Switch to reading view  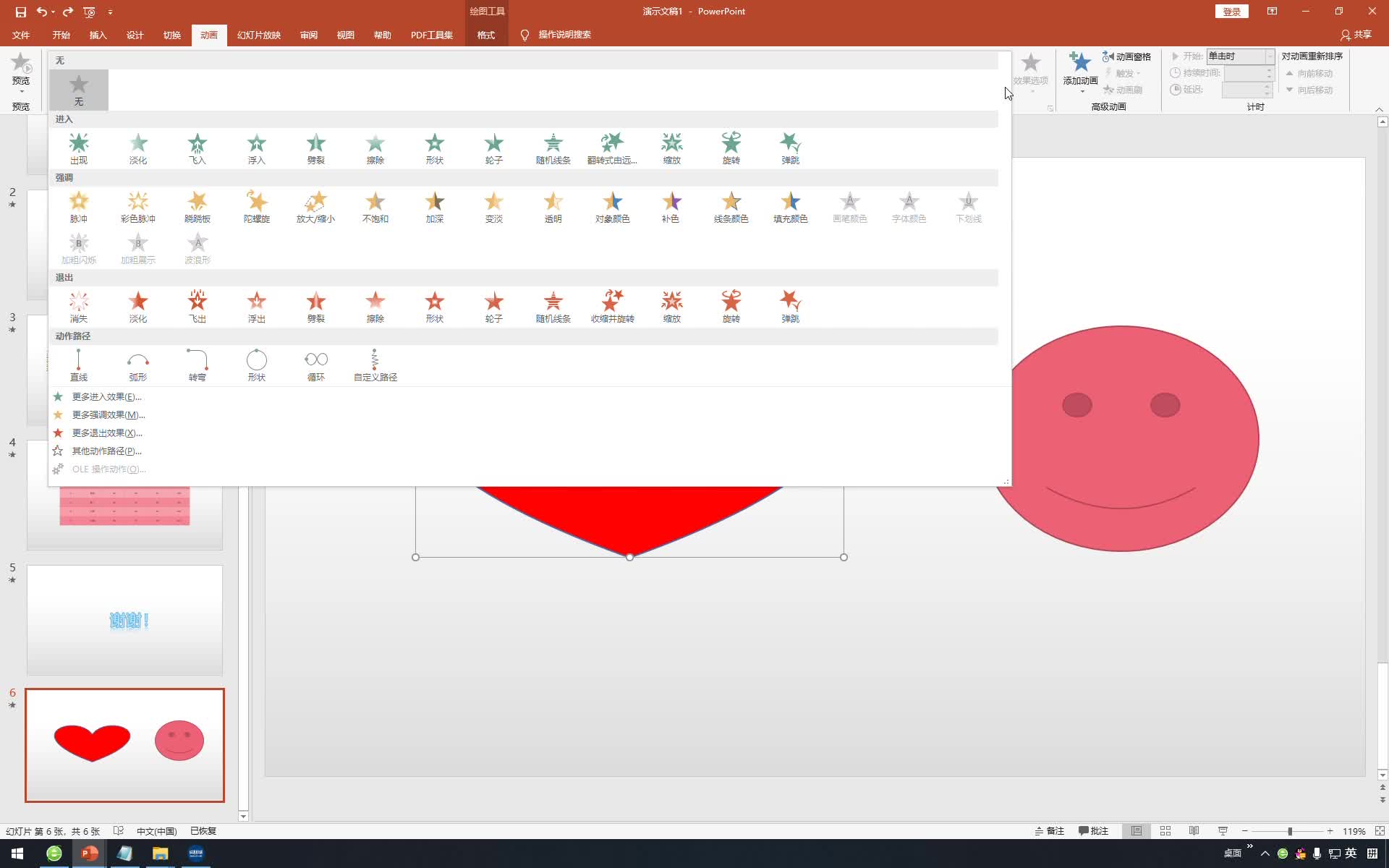[x=1194, y=831]
